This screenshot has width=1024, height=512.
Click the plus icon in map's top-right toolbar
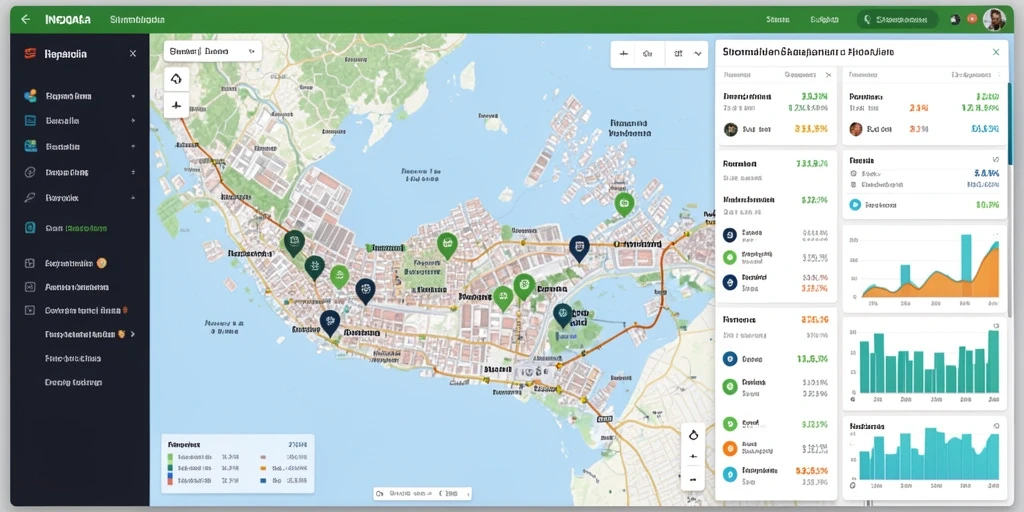[623, 54]
